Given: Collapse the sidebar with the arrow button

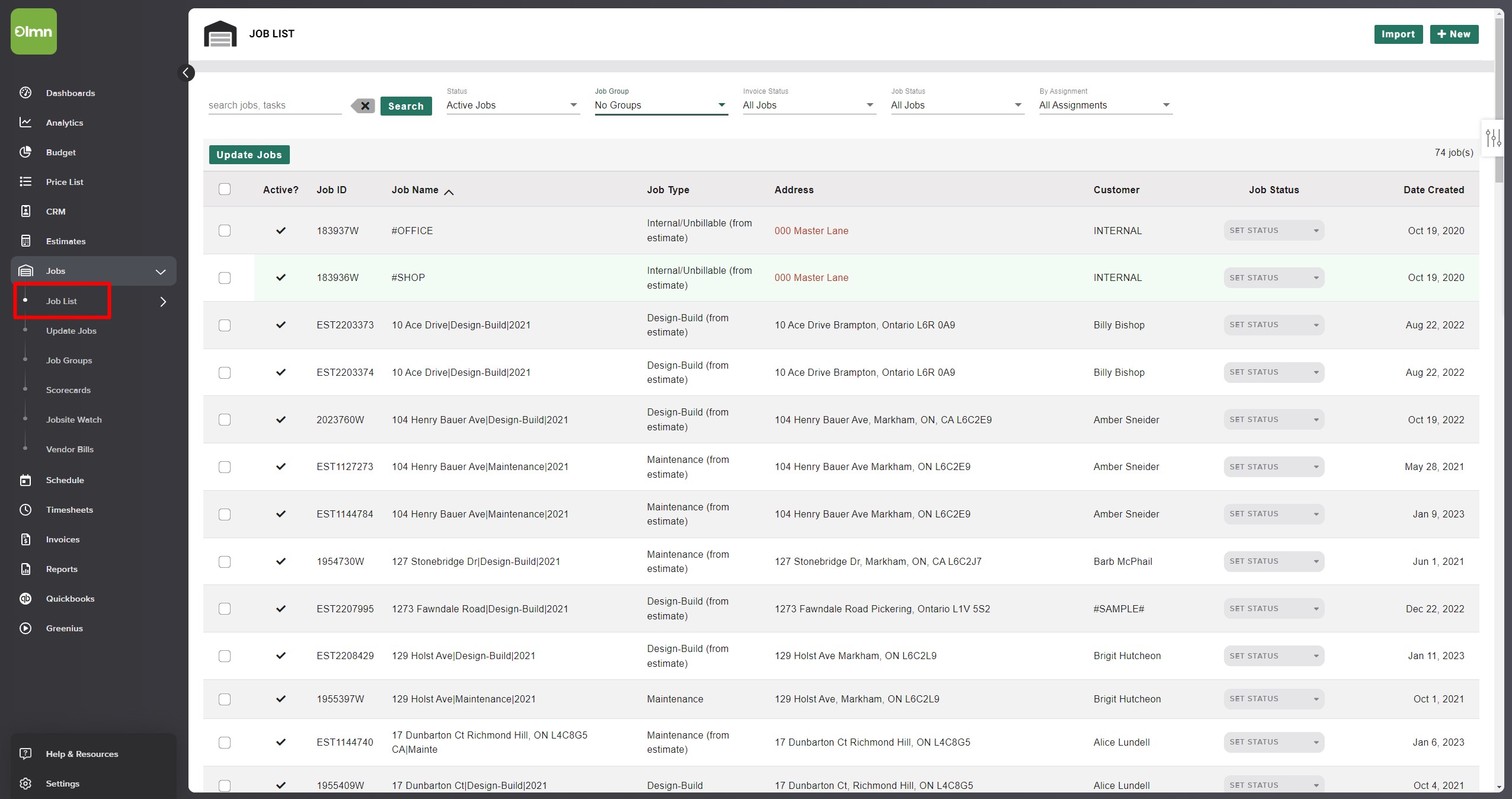Looking at the screenshot, I should point(186,73).
